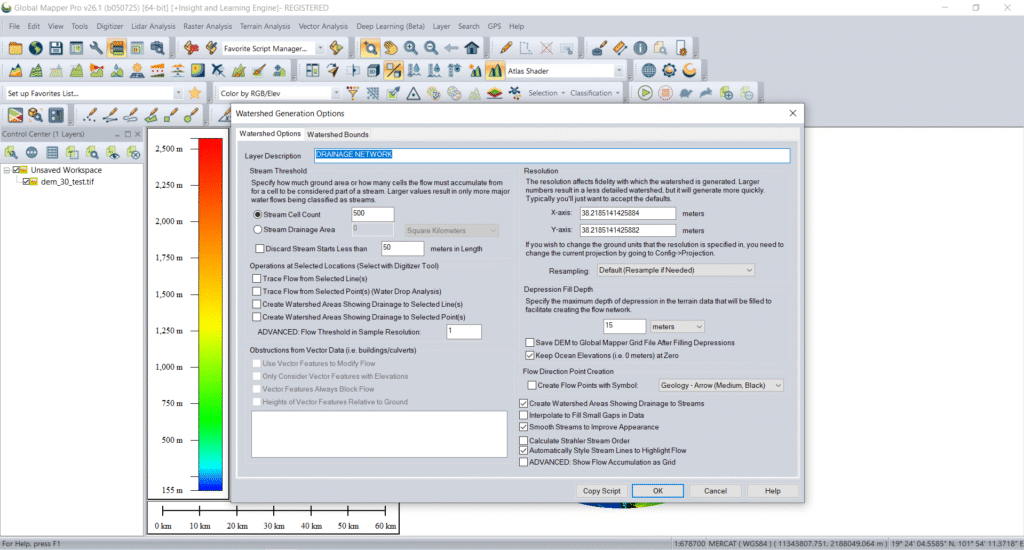Open the Lidar Analysis menu
Viewport: 1024px width, 550px height.
point(153,26)
